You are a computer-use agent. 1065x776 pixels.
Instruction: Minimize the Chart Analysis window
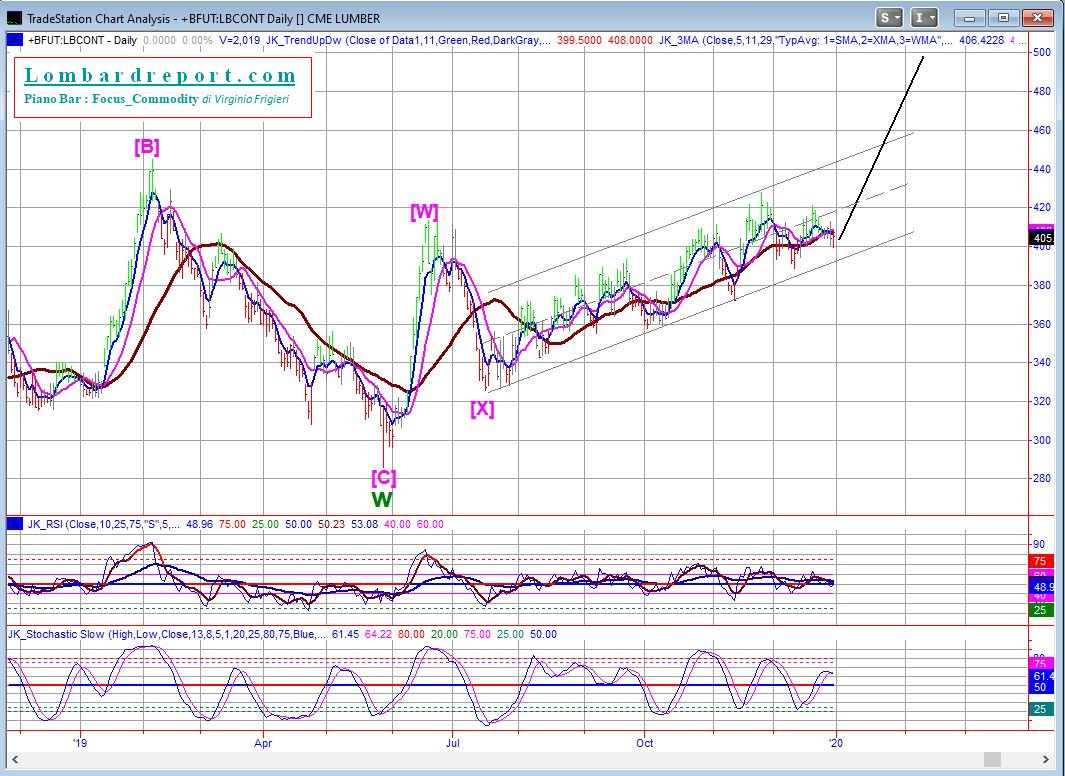click(x=970, y=18)
